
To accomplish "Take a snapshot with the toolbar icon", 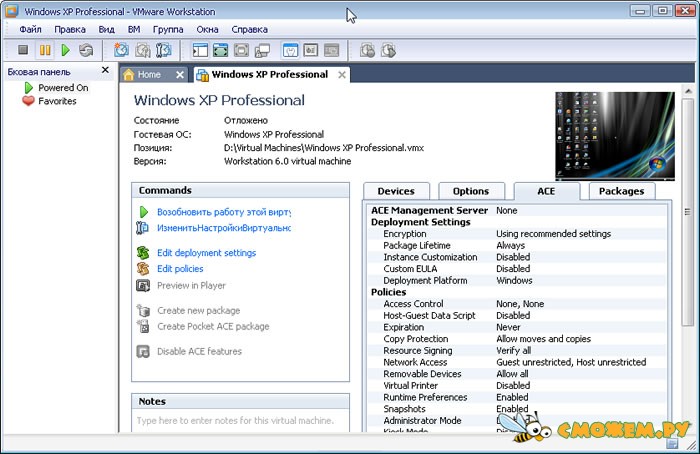I will (121, 50).
